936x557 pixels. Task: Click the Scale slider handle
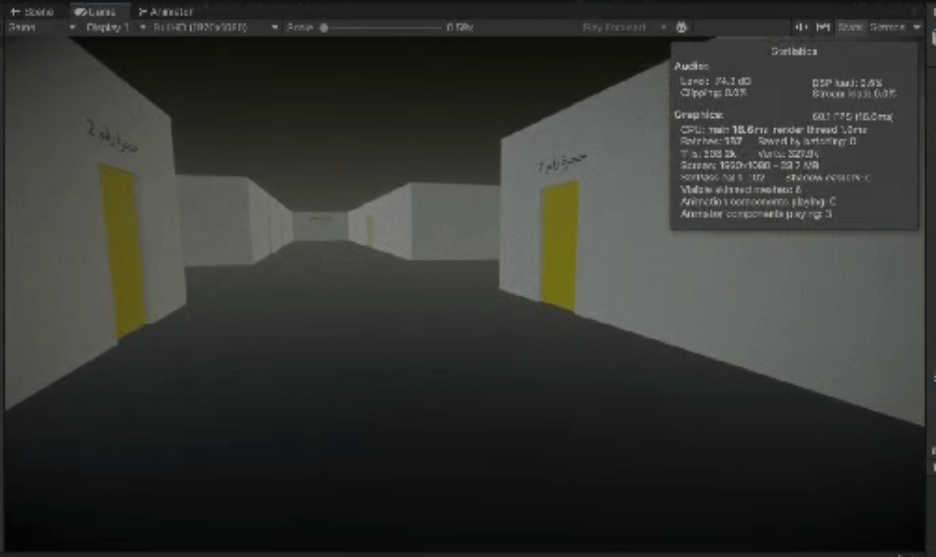pyautogui.click(x=324, y=27)
